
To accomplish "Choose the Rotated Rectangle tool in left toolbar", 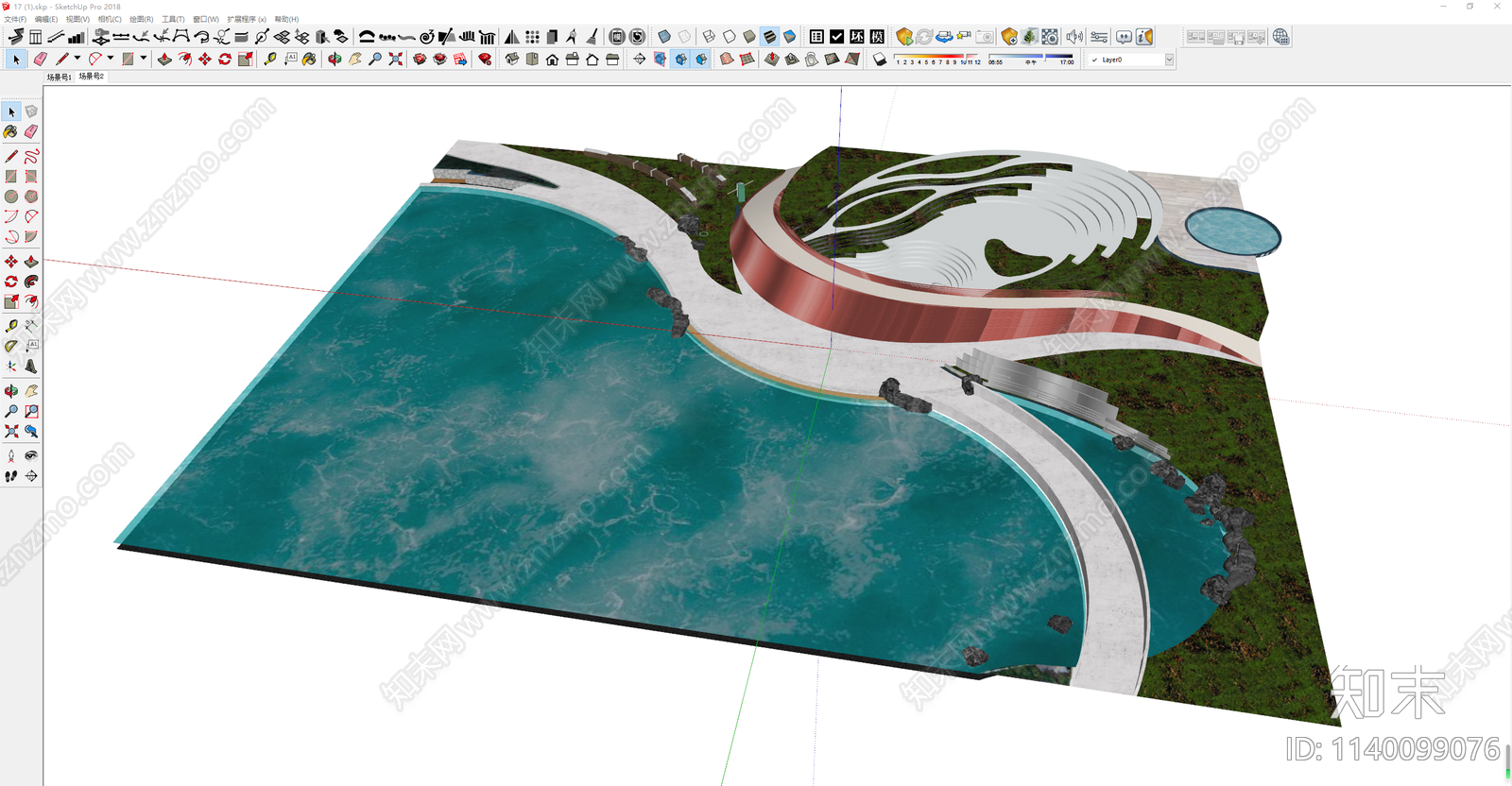I will click(x=31, y=177).
